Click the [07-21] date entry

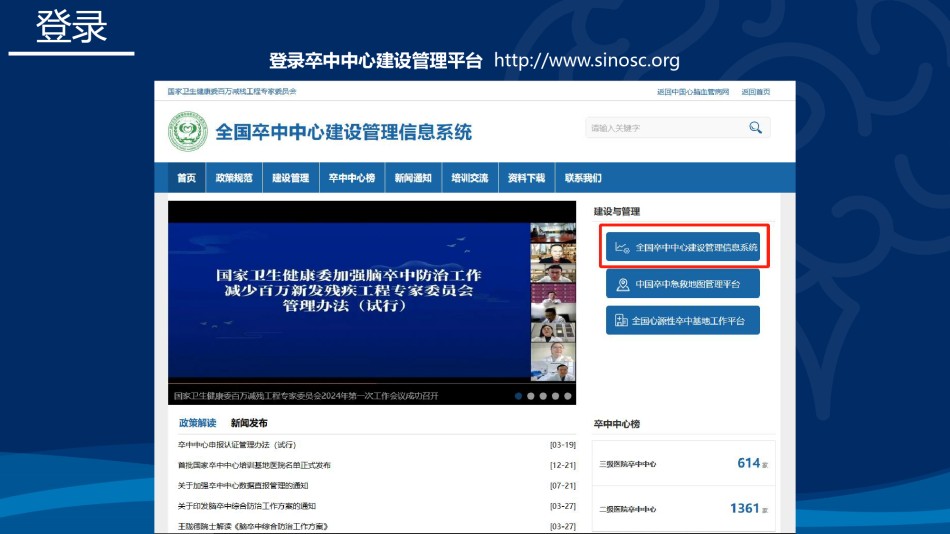tap(563, 486)
